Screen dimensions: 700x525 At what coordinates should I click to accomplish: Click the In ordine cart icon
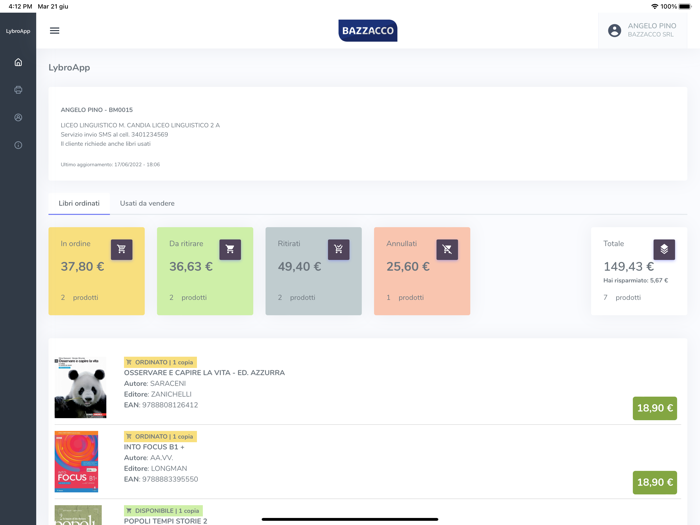coord(121,249)
